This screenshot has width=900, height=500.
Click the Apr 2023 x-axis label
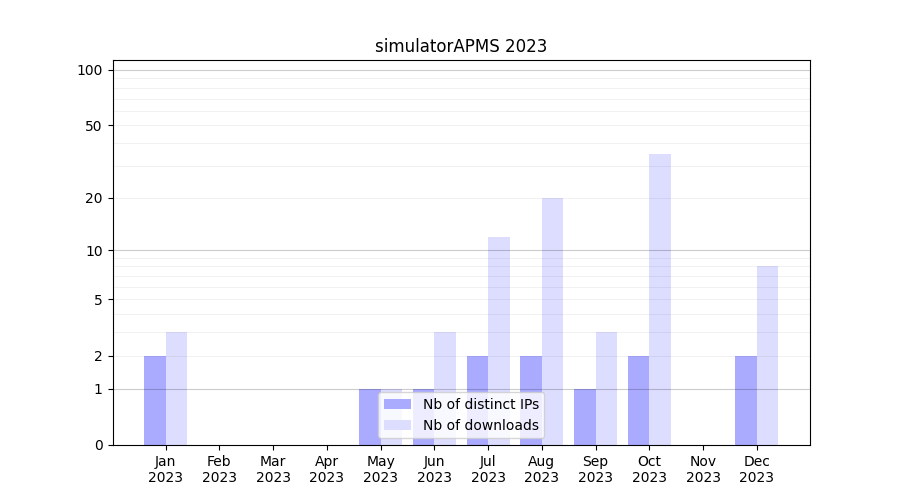coord(327,469)
